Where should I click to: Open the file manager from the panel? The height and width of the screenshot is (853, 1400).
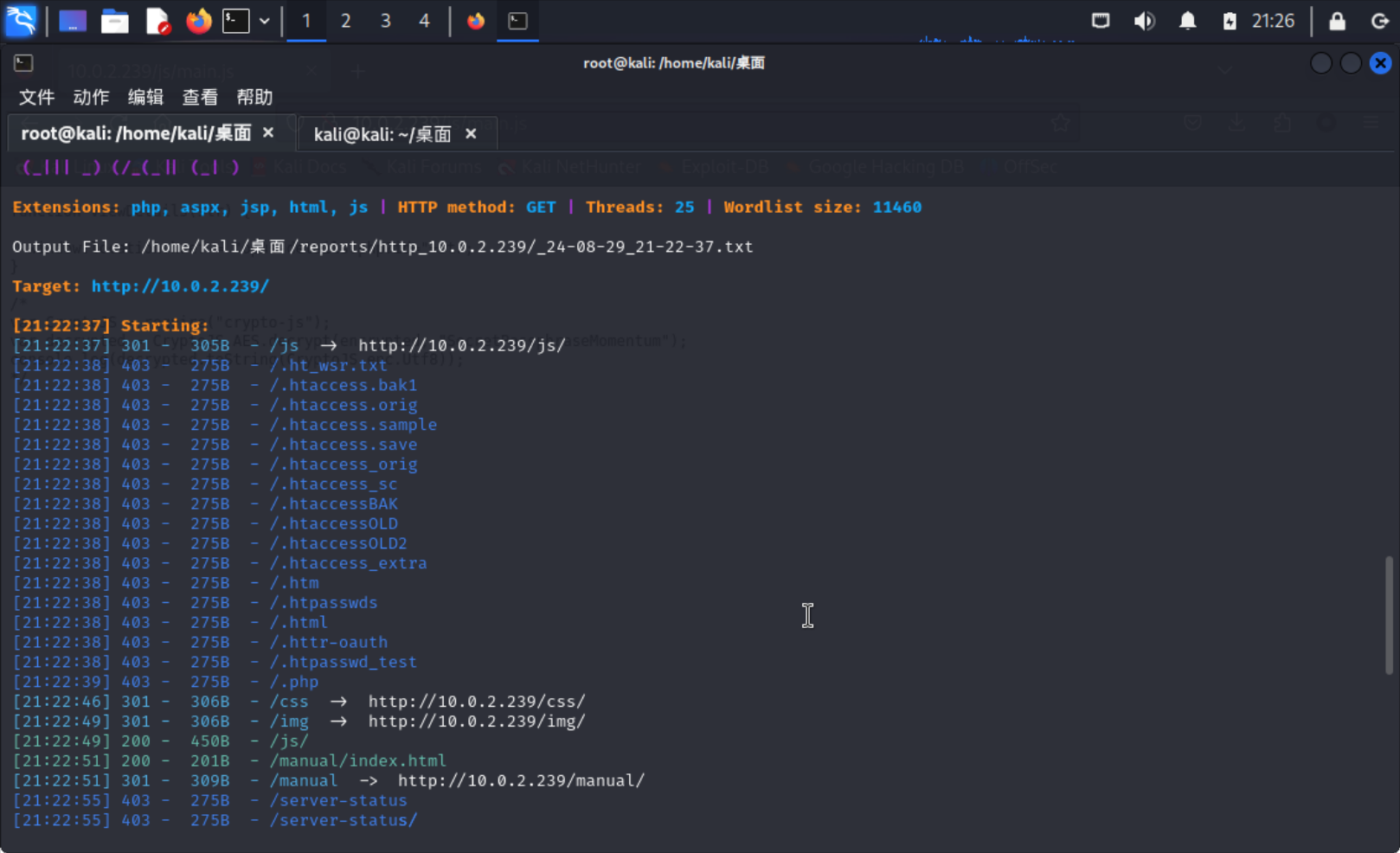(114, 21)
